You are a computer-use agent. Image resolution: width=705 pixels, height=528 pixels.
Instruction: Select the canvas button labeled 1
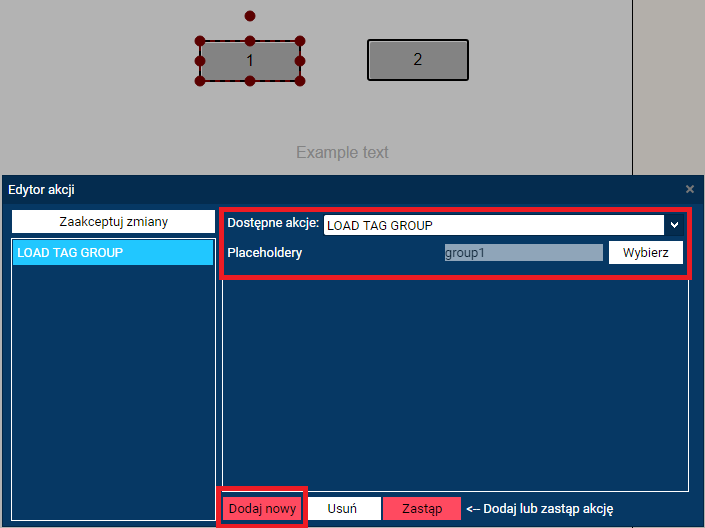250,61
